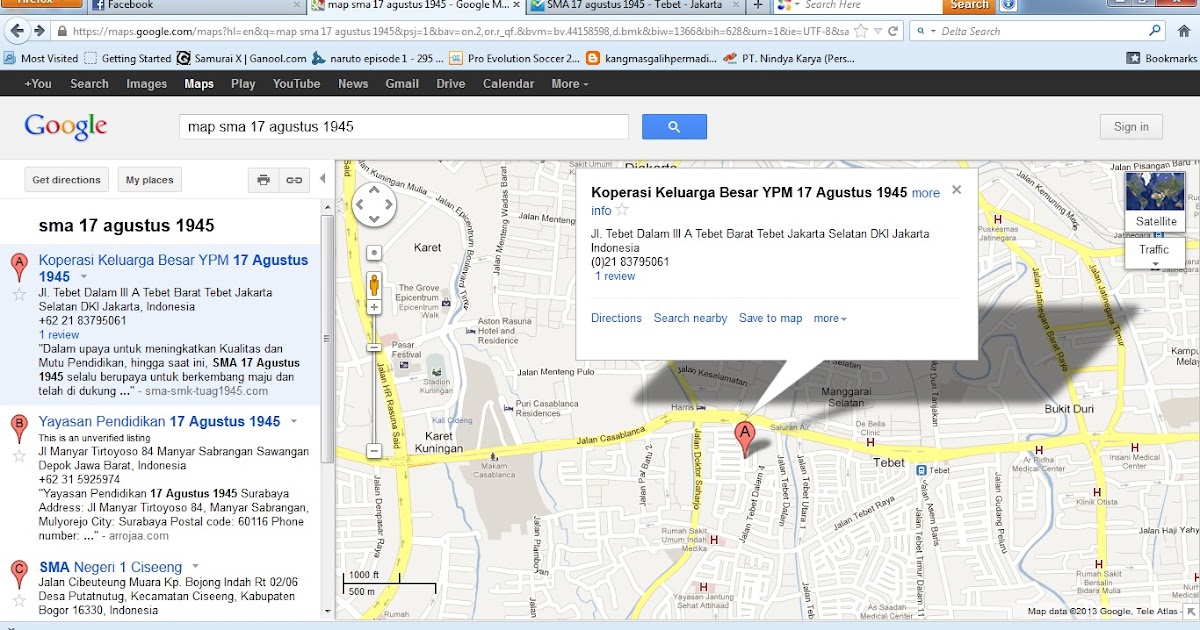The height and width of the screenshot is (630, 1200).
Task: Click 'more info' link in bubble title
Action: (x=765, y=201)
